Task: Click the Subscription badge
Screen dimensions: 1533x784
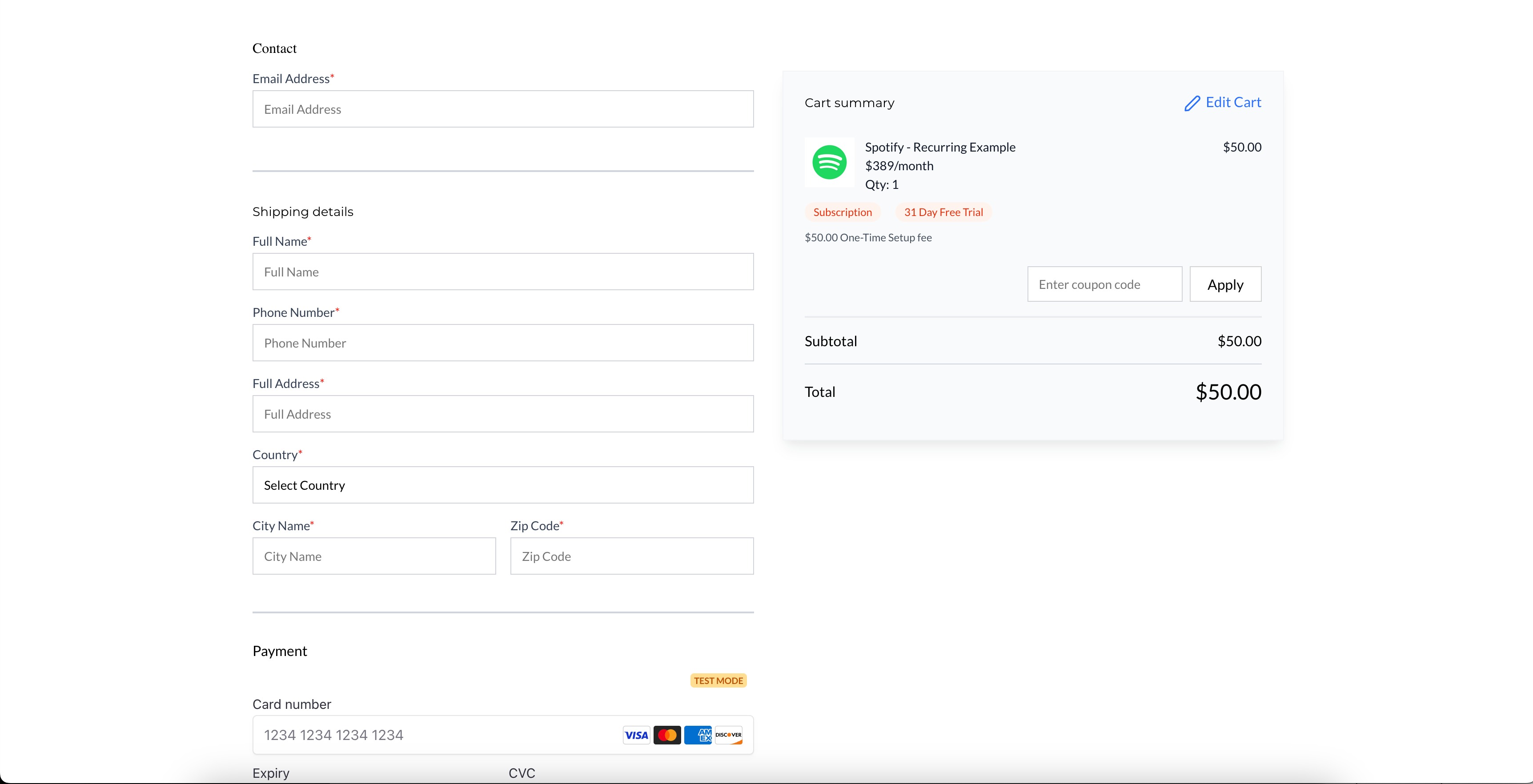Action: pyautogui.click(x=842, y=212)
